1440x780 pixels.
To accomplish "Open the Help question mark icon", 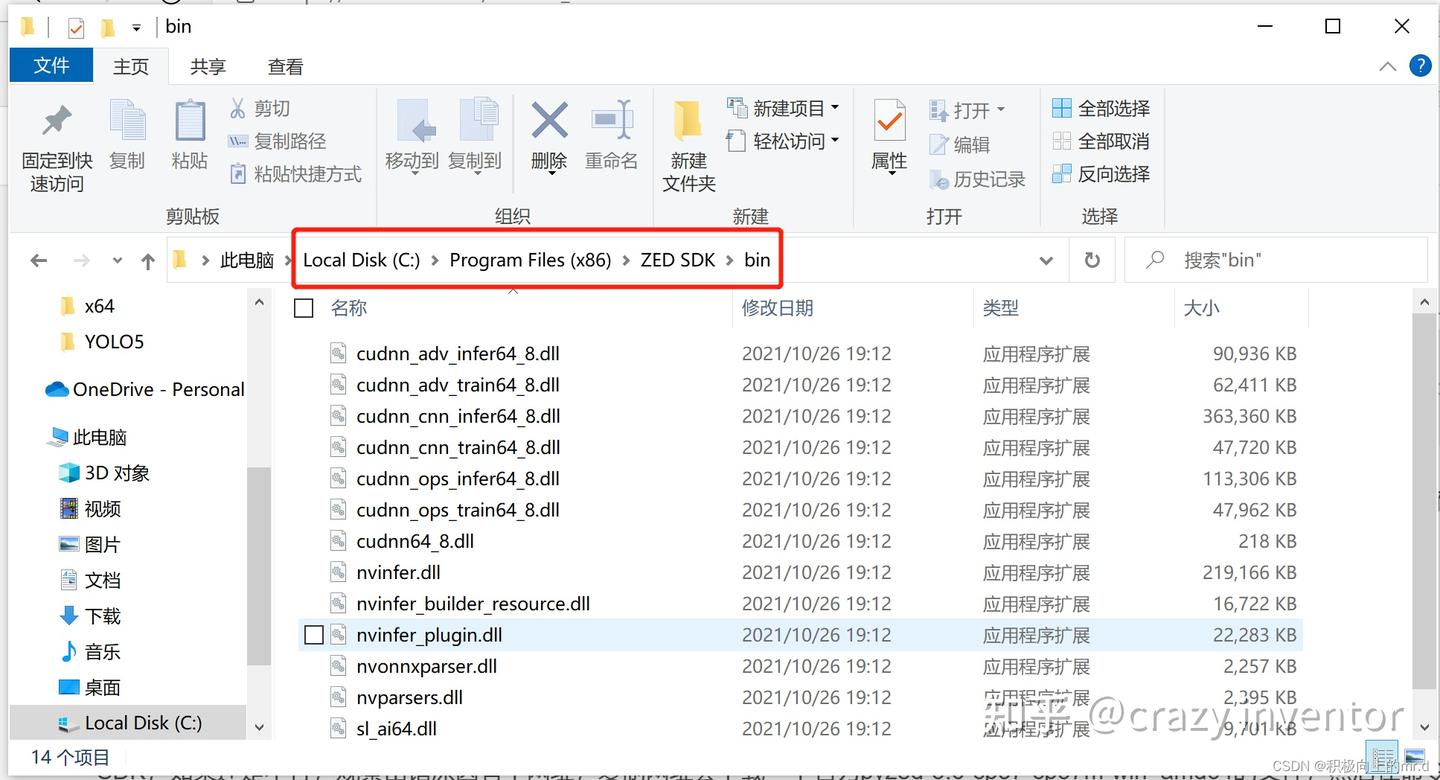I will tap(1420, 66).
